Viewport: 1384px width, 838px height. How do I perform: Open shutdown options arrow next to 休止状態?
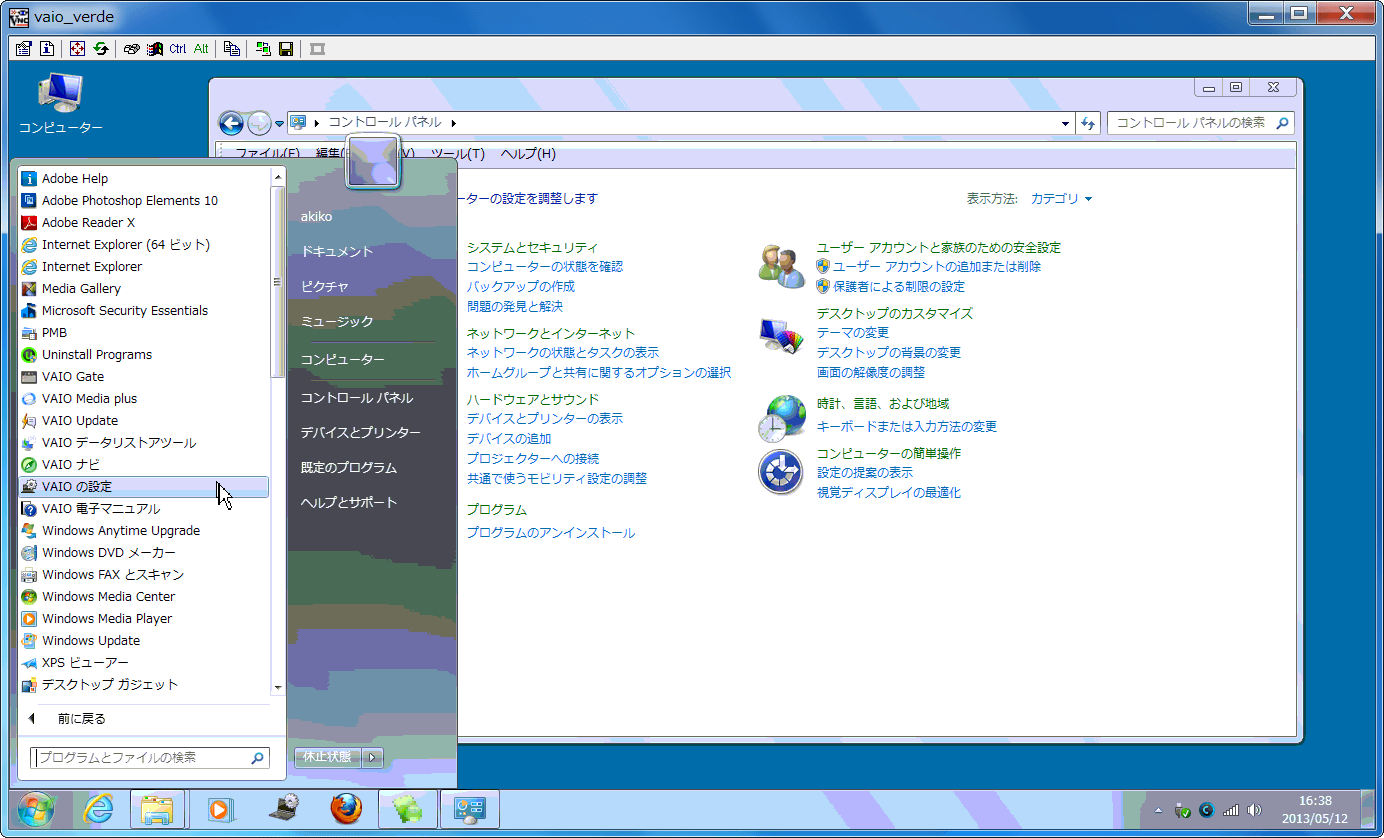(373, 757)
